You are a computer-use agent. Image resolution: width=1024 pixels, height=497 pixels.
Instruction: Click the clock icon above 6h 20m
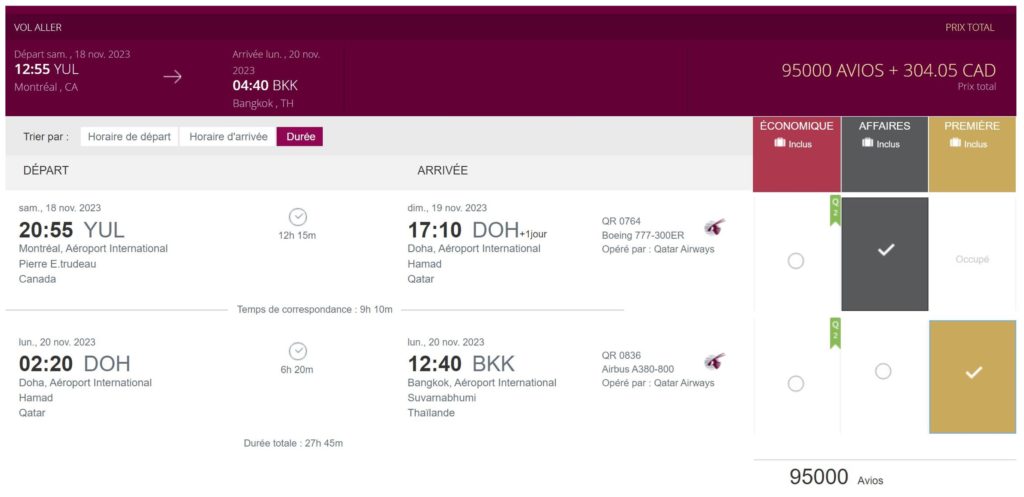297,351
